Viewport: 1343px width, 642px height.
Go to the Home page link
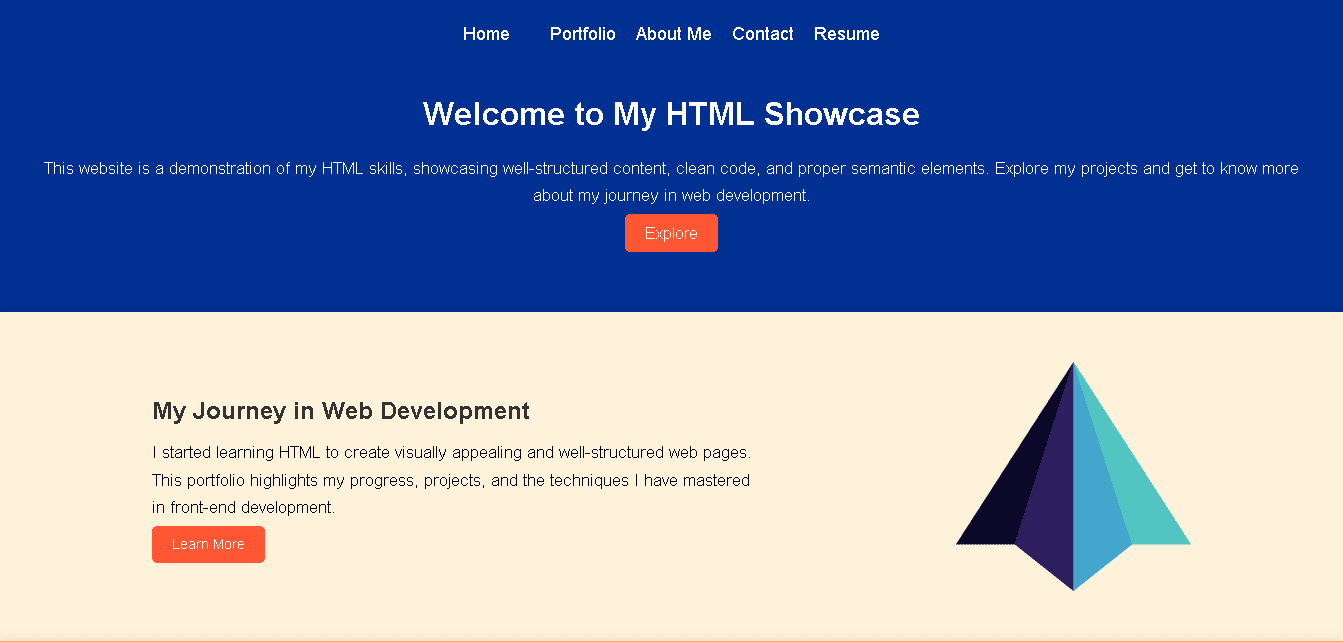(x=486, y=34)
